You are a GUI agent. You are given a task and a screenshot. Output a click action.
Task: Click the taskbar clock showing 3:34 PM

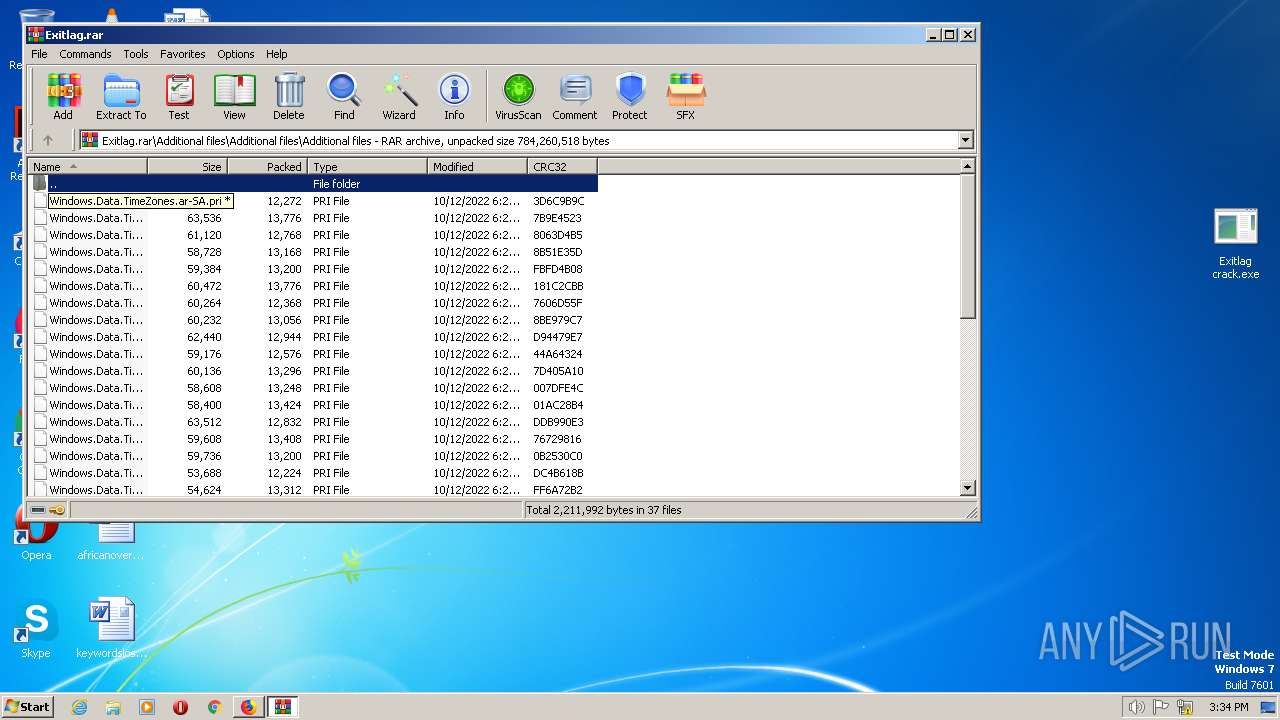[x=1229, y=707]
